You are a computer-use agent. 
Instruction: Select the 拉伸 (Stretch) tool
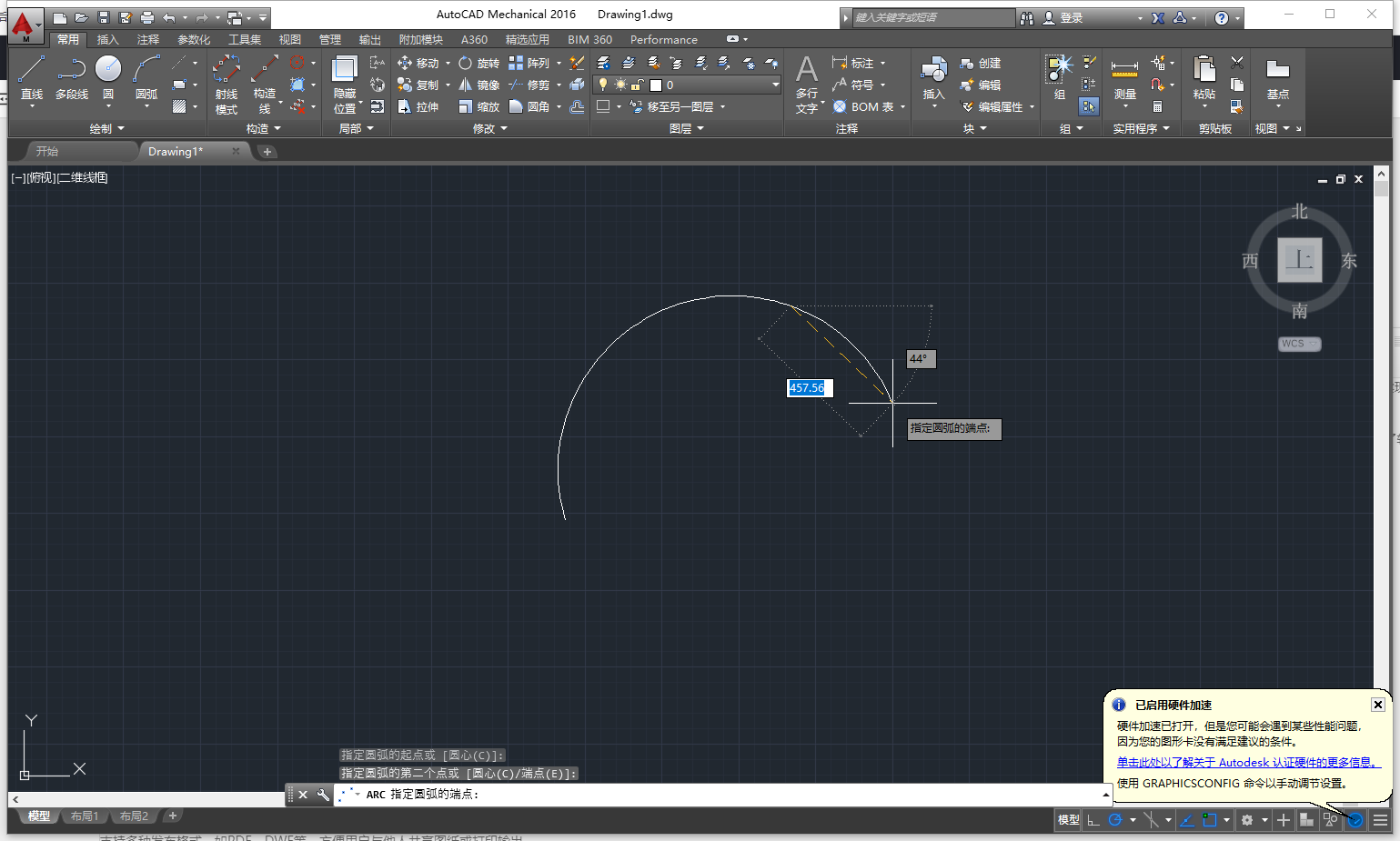coord(418,106)
